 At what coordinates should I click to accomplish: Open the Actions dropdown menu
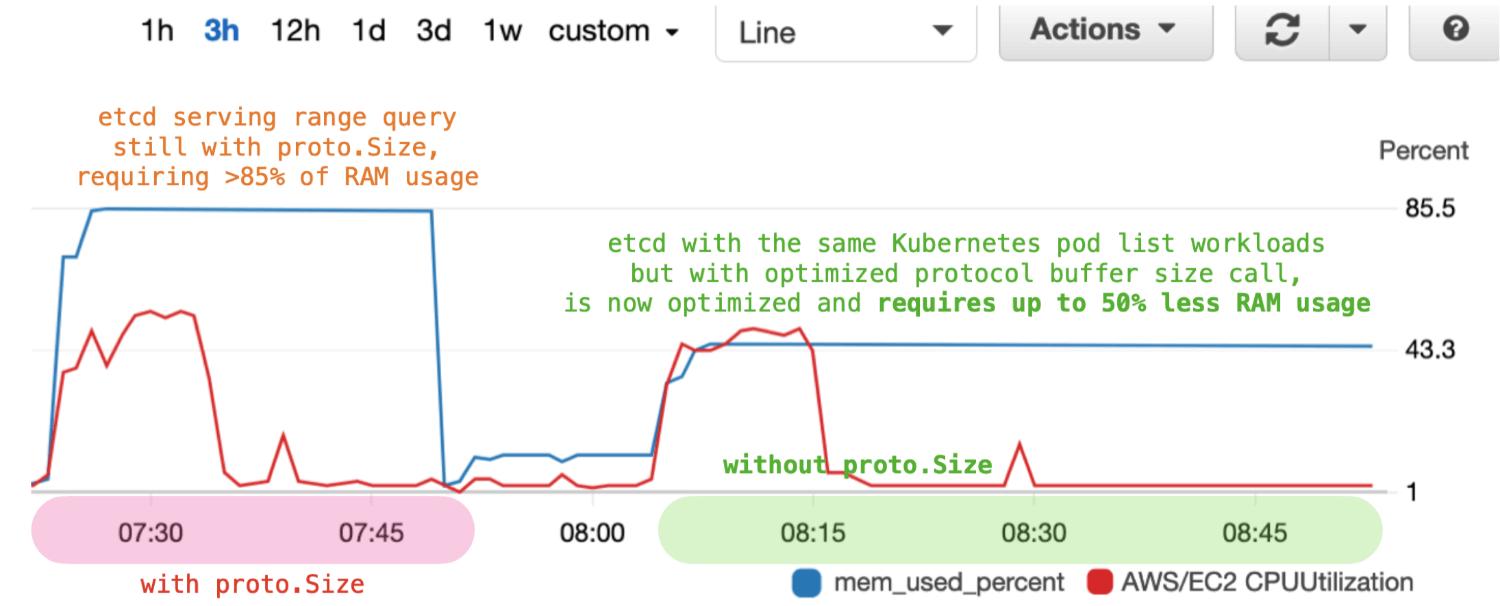point(1104,30)
